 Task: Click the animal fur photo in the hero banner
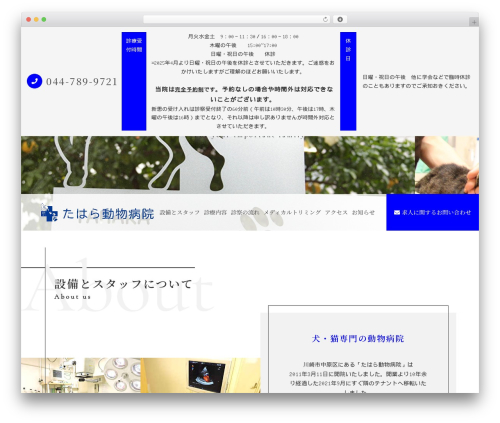click(x=447, y=165)
